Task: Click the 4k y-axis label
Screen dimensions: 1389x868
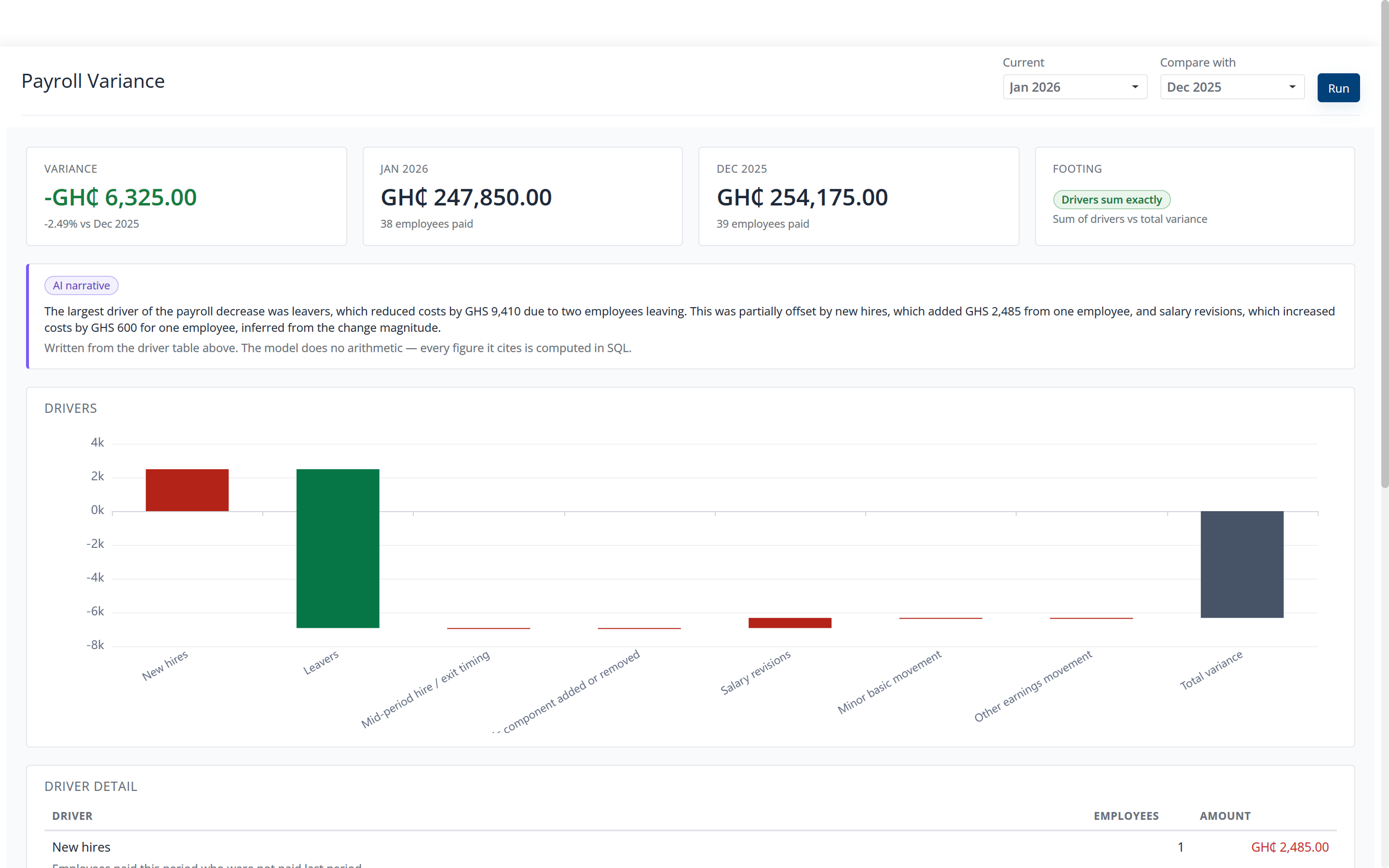Action: (x=97, y=443)
